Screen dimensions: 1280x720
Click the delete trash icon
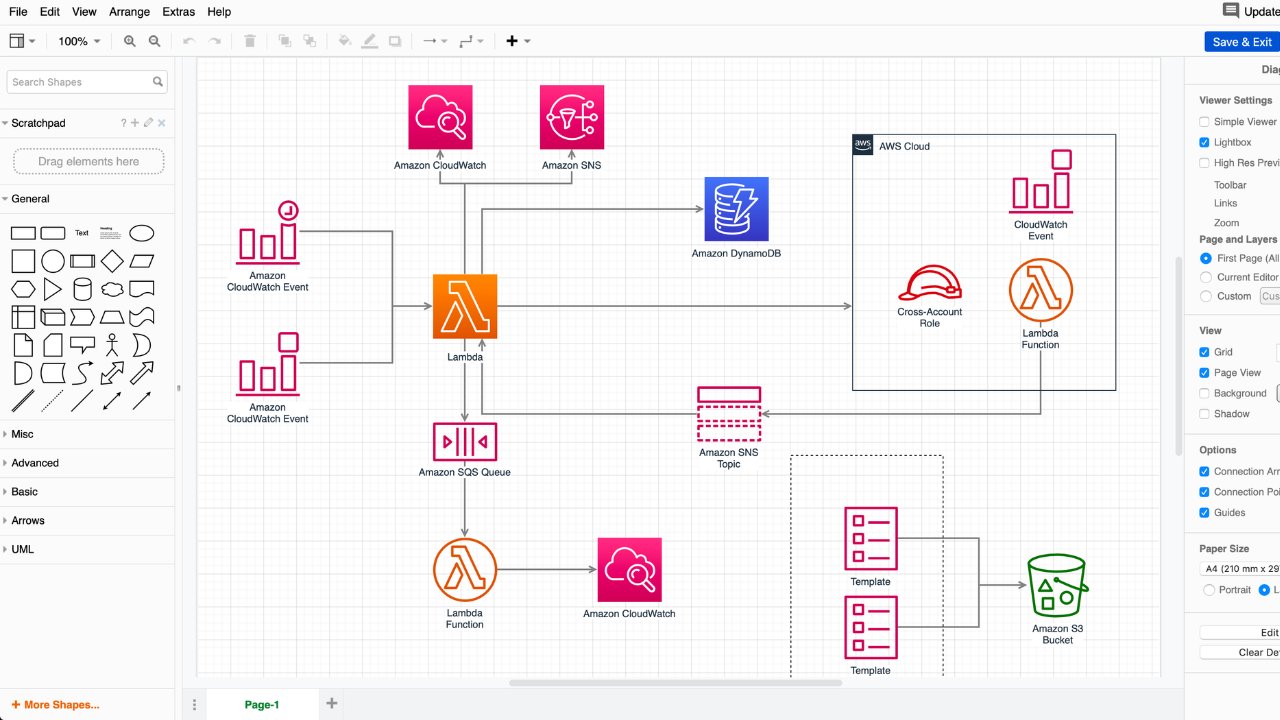(x=250, y=41)
